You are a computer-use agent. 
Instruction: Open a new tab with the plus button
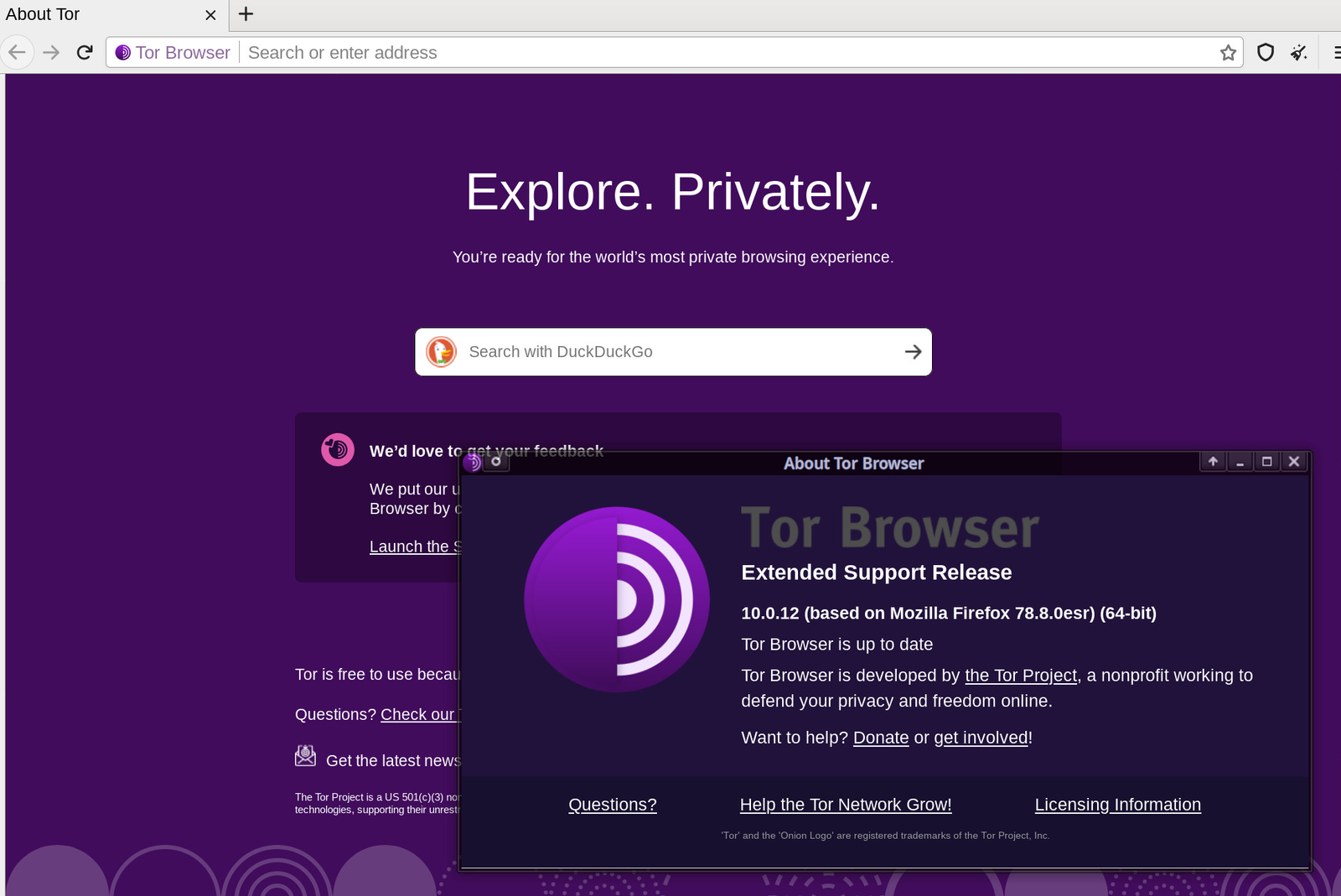click(246, 14)
